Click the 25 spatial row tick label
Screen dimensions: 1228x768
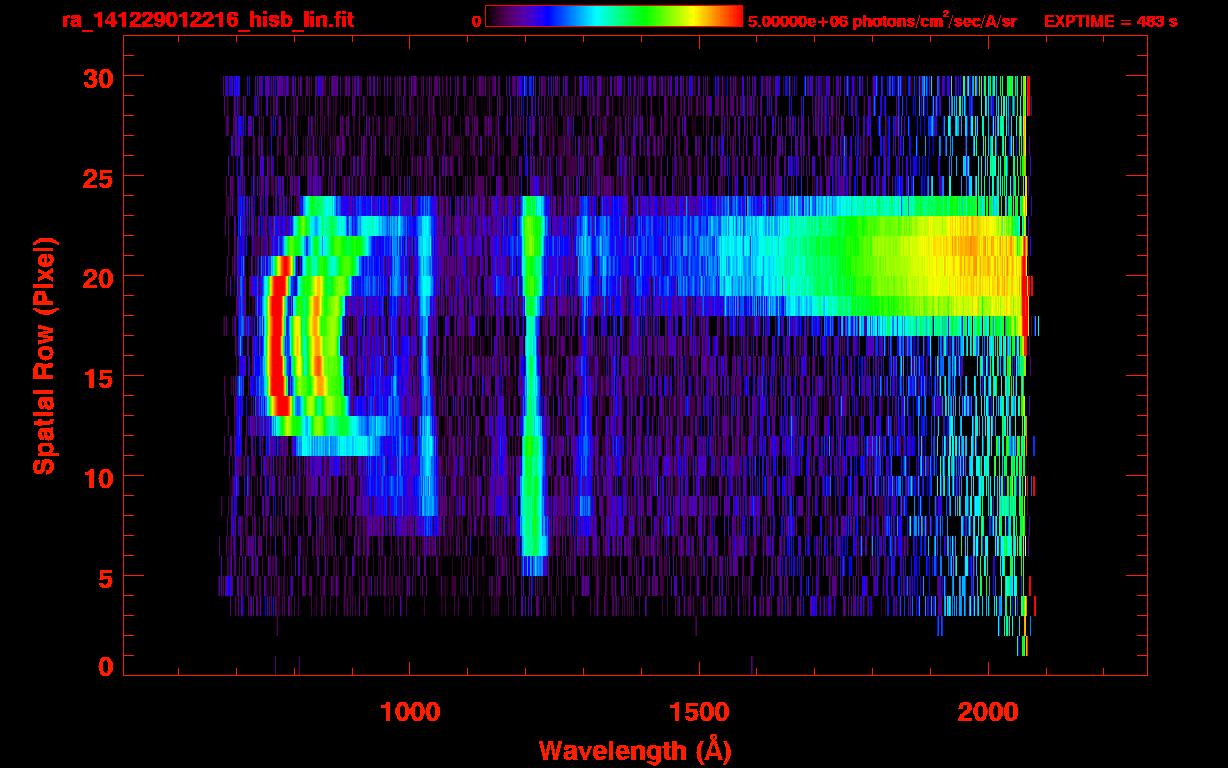(97, 177)
